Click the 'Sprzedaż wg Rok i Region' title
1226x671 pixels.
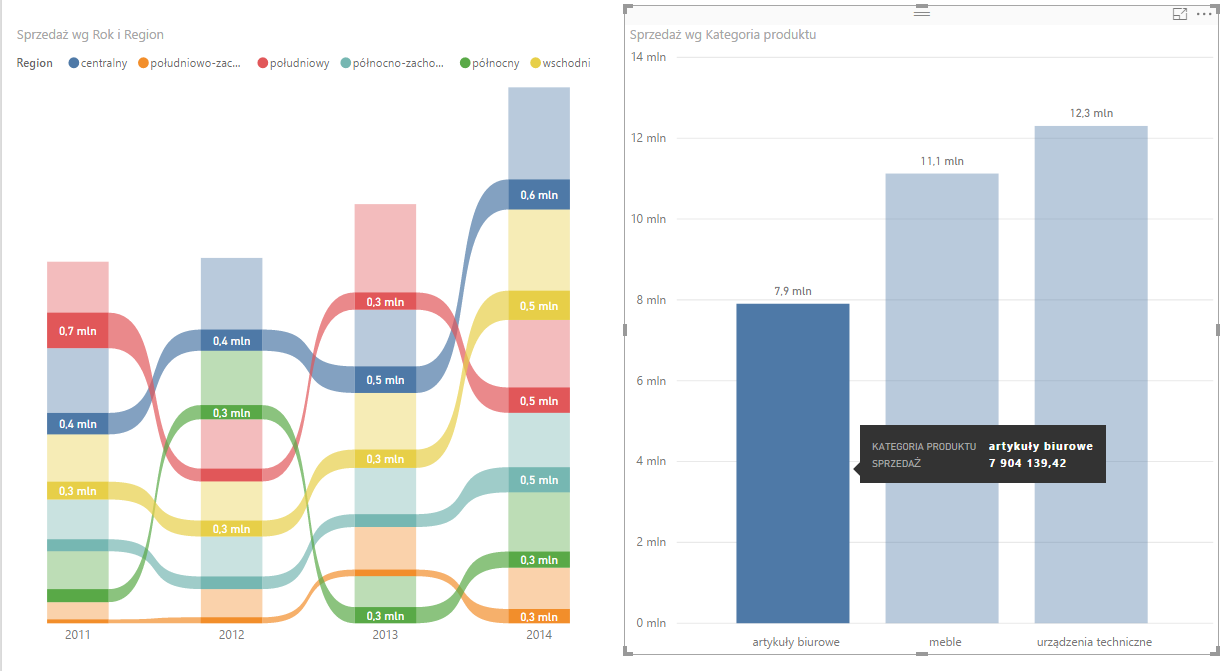90,35
